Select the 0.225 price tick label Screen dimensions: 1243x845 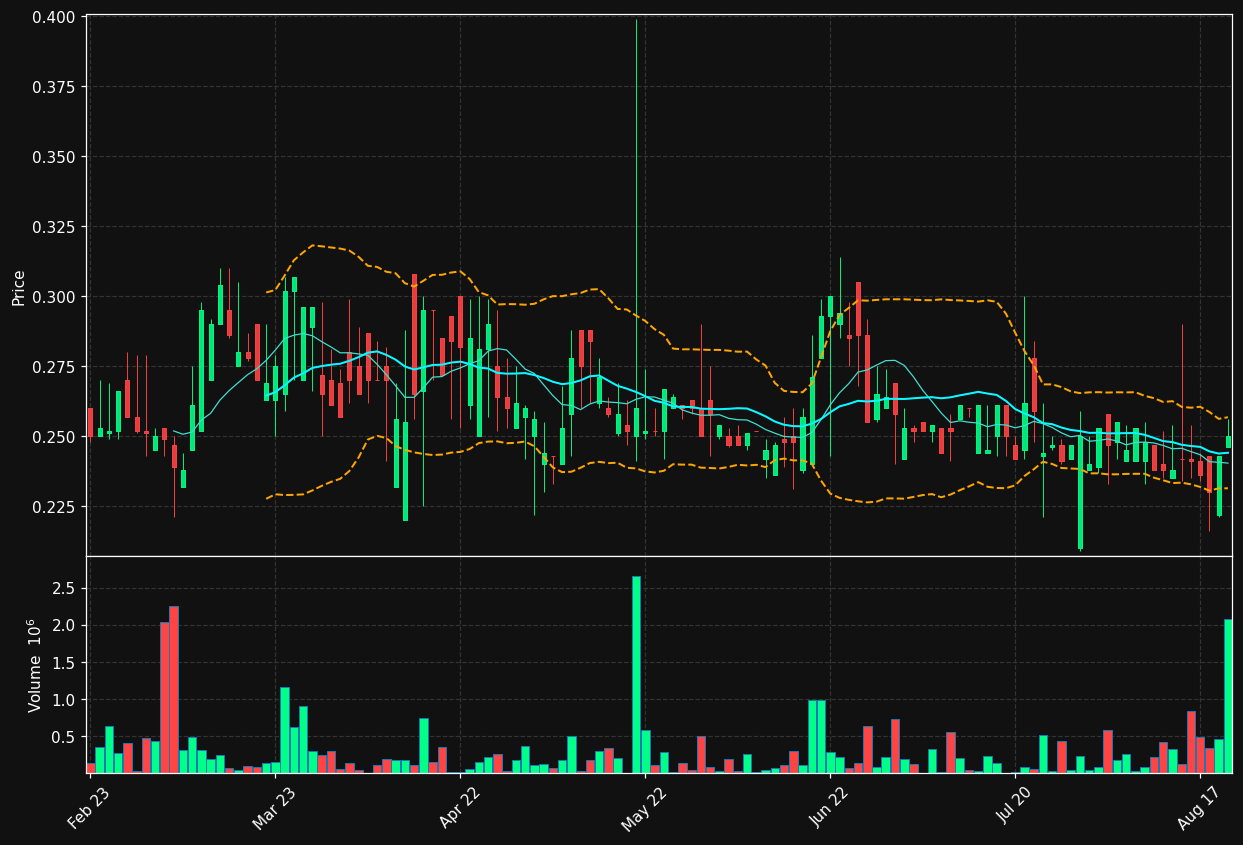(54, 507)
